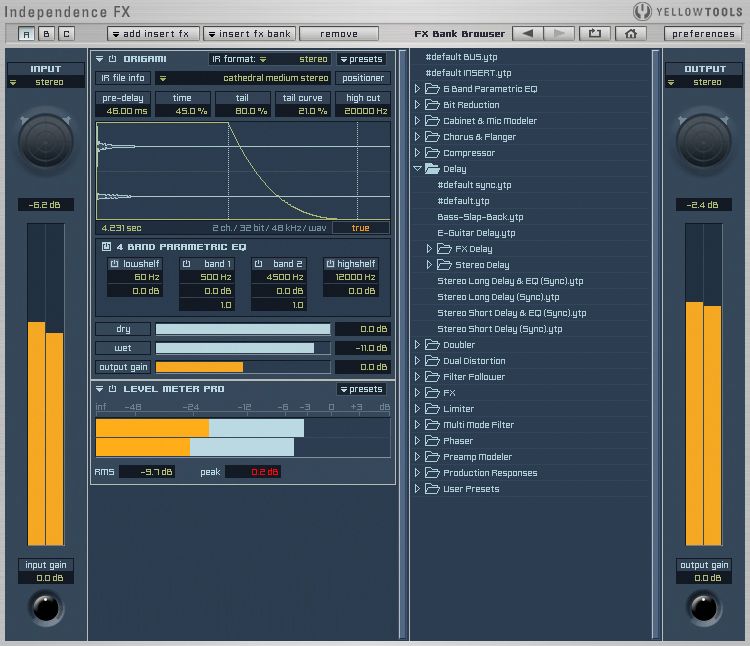Select Bass-Slap-Back.ytp preset
The height and width of the screenshot is (646, 750).
480,217
